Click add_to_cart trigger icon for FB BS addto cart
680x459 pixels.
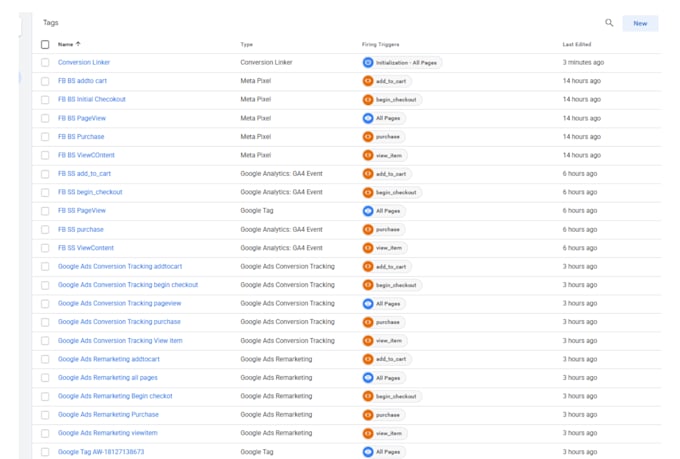368,81
